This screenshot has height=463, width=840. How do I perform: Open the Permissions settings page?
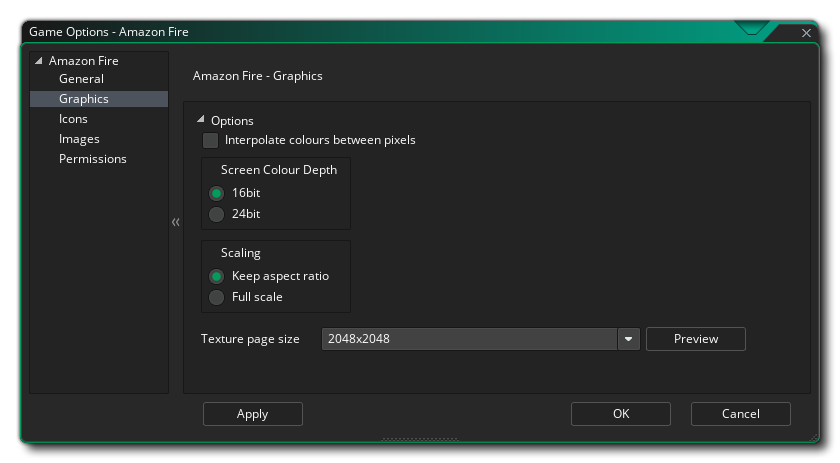coord(93,159)
